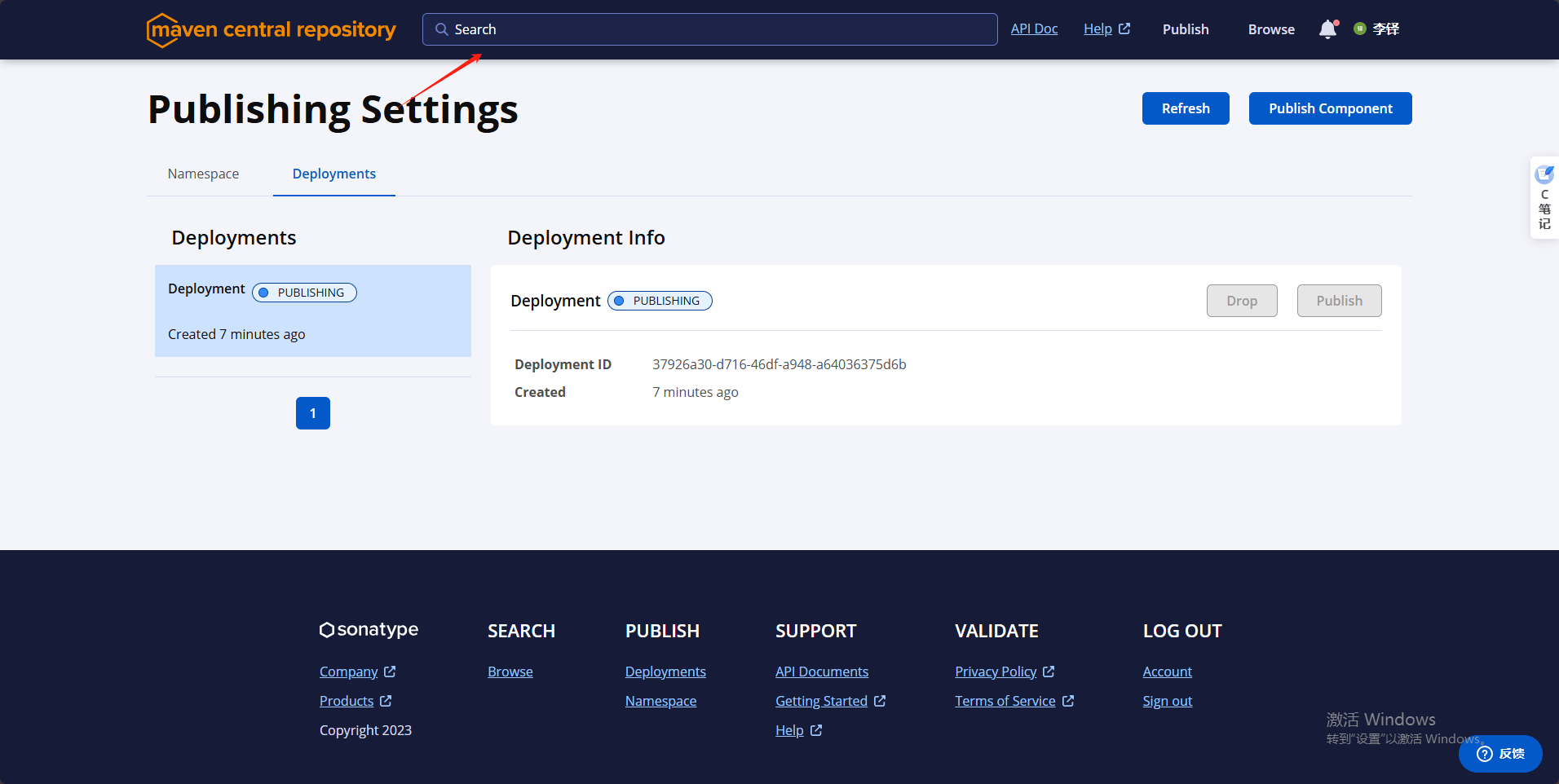Screen dimensions: 1559x784
Task: Click the Publish Component button
Action: 1330,108
